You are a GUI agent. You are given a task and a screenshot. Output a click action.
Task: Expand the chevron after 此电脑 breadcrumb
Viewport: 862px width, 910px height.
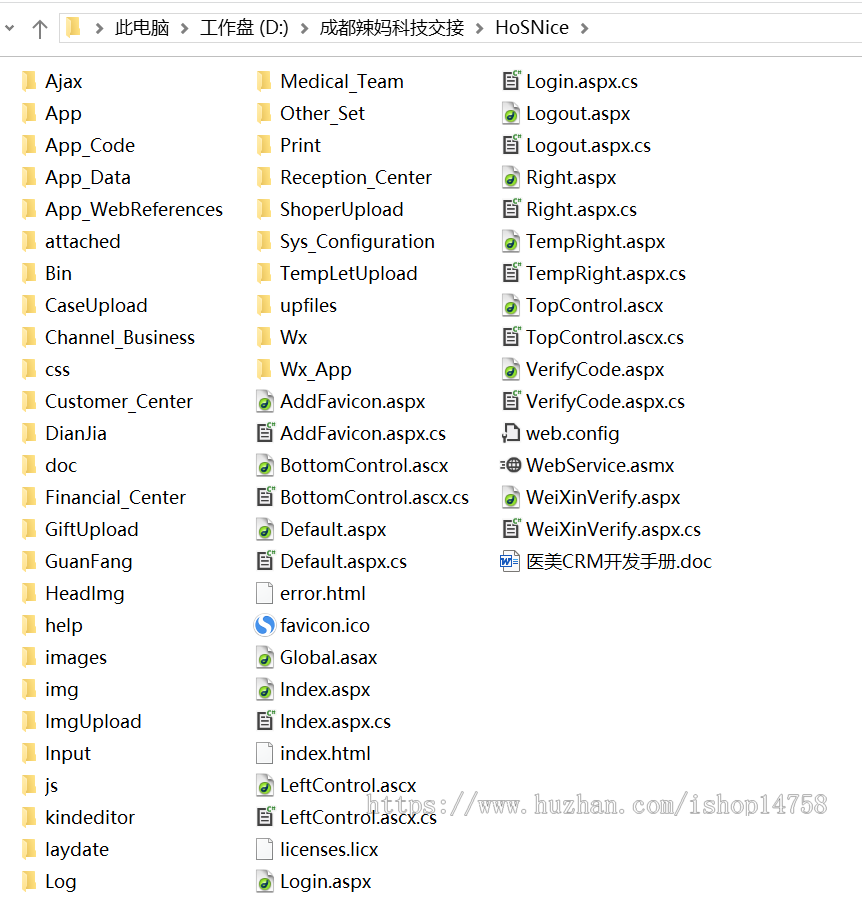click(x=185, y=28)
